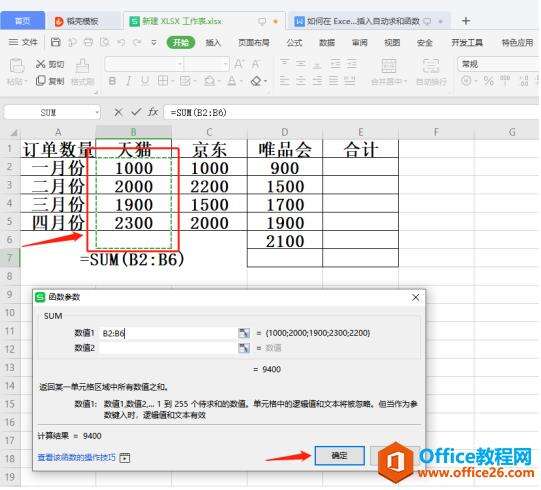
Task: Switch to the 插入 ribbon tab
Action: click(213, 42)
